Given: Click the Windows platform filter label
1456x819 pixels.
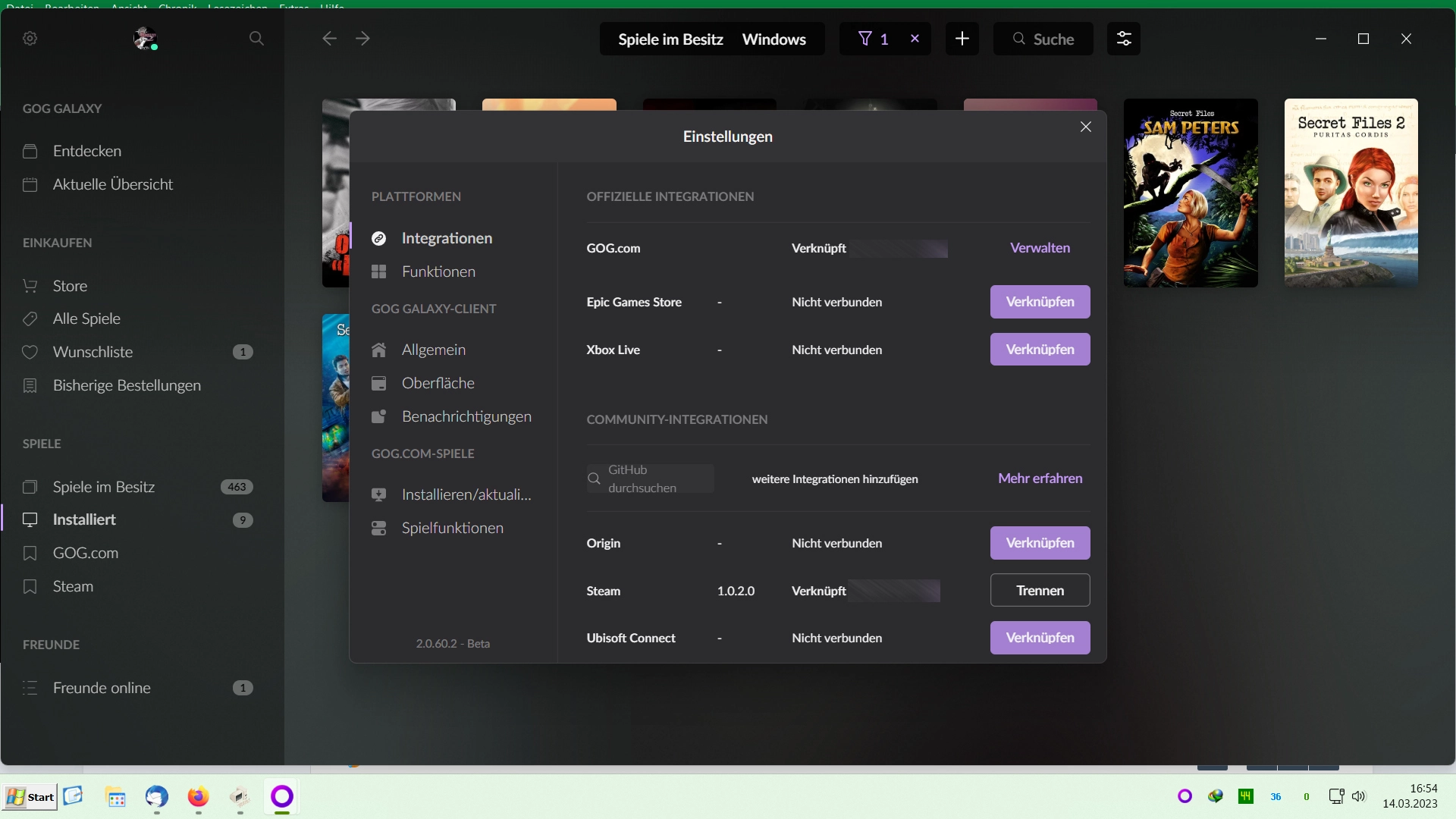Looking at the screenshot, I should (773, 39).
